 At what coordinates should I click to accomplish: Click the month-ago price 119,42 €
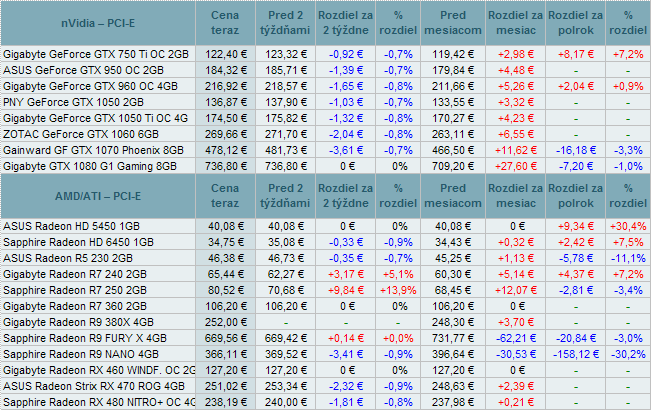click(x=453, y=54)
